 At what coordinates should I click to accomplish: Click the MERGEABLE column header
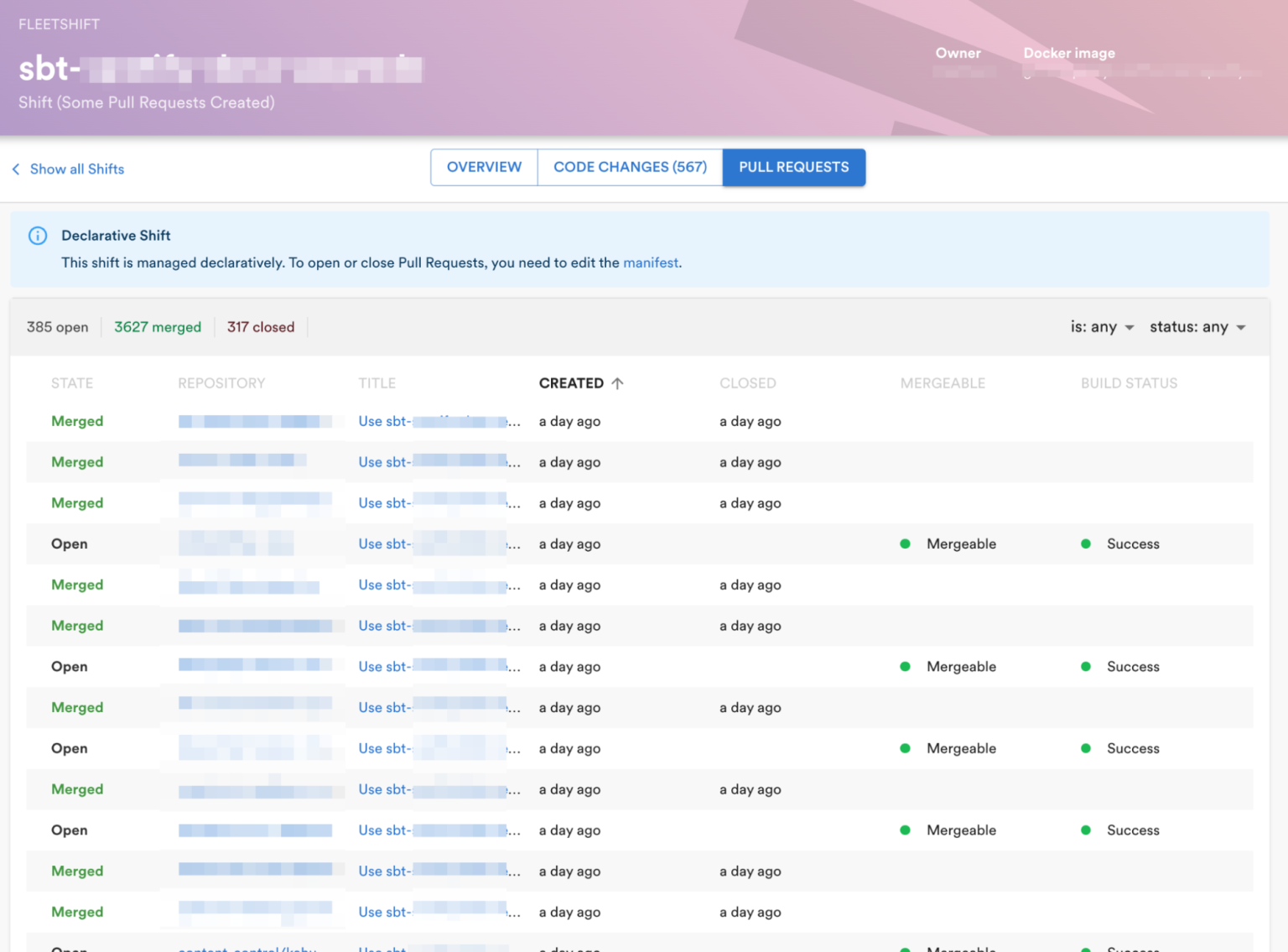point(943,383)
